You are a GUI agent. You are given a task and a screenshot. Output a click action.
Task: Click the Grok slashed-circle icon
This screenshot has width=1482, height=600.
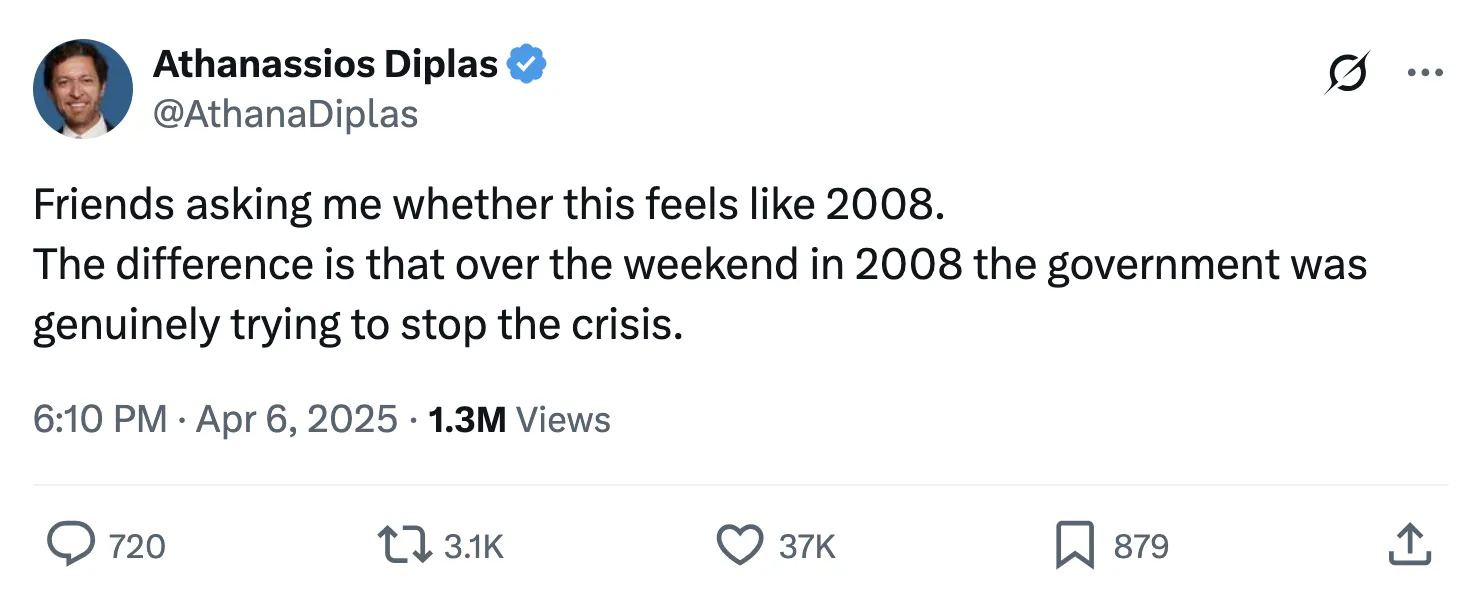(x=1347, y=74)
